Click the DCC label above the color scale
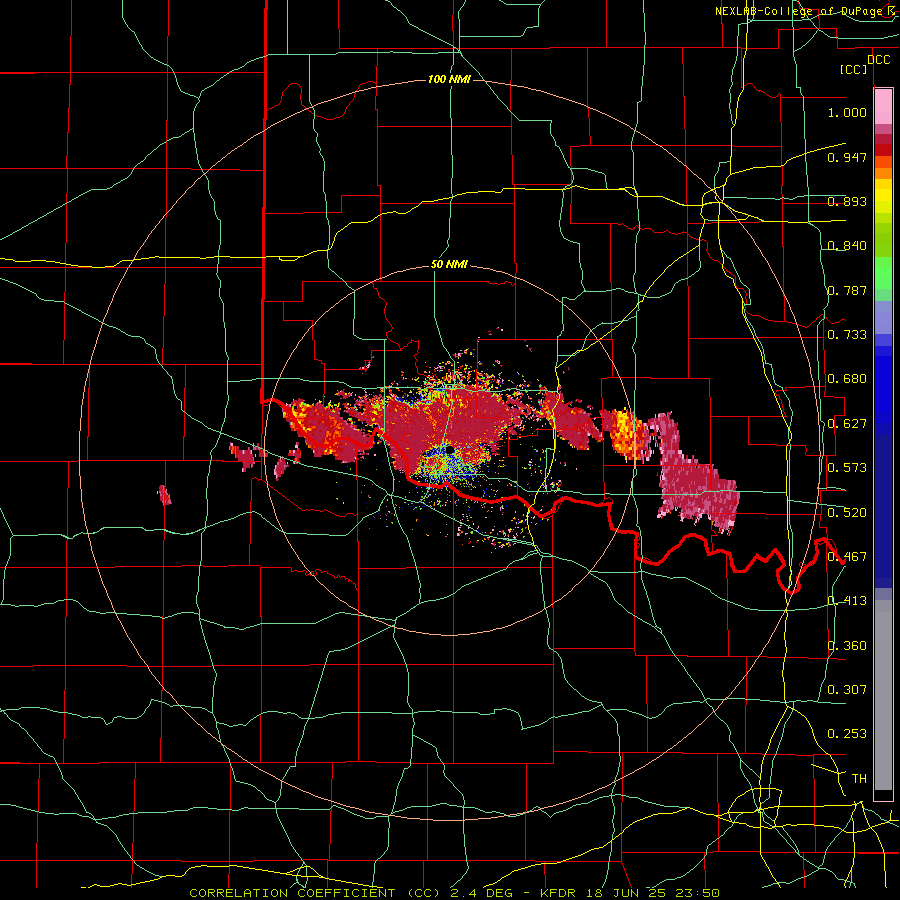Screen dimensions: 900x900 tap(878, 60)
